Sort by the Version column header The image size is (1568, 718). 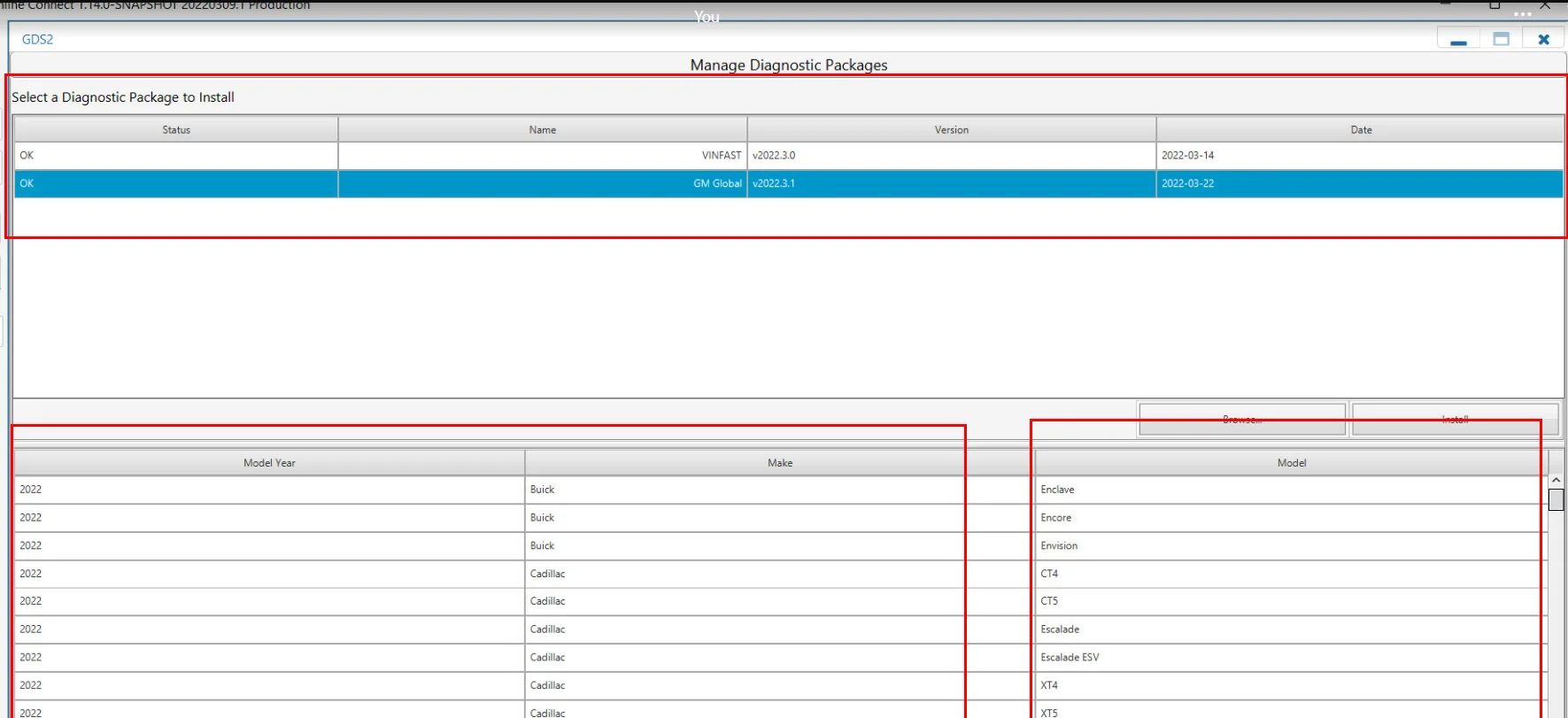(951, 130)
